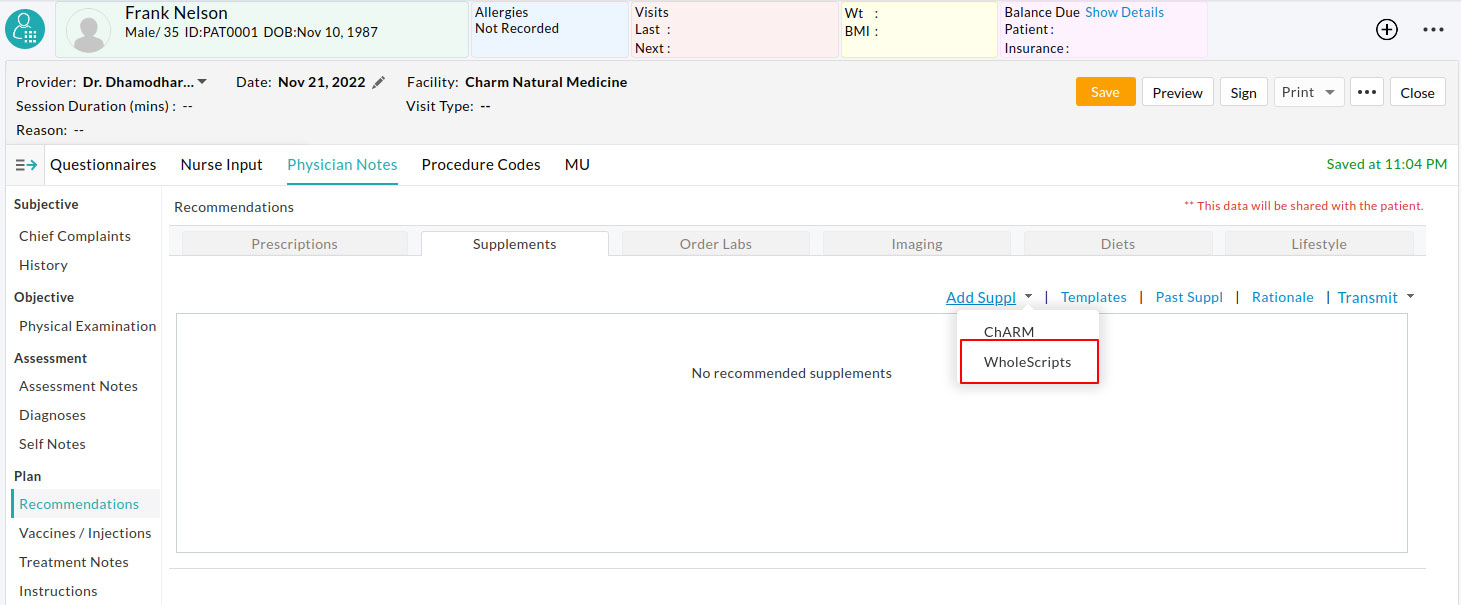Switch to the Order Labs tab
This screenshot has height=605, width=1461.
(715, 243)
